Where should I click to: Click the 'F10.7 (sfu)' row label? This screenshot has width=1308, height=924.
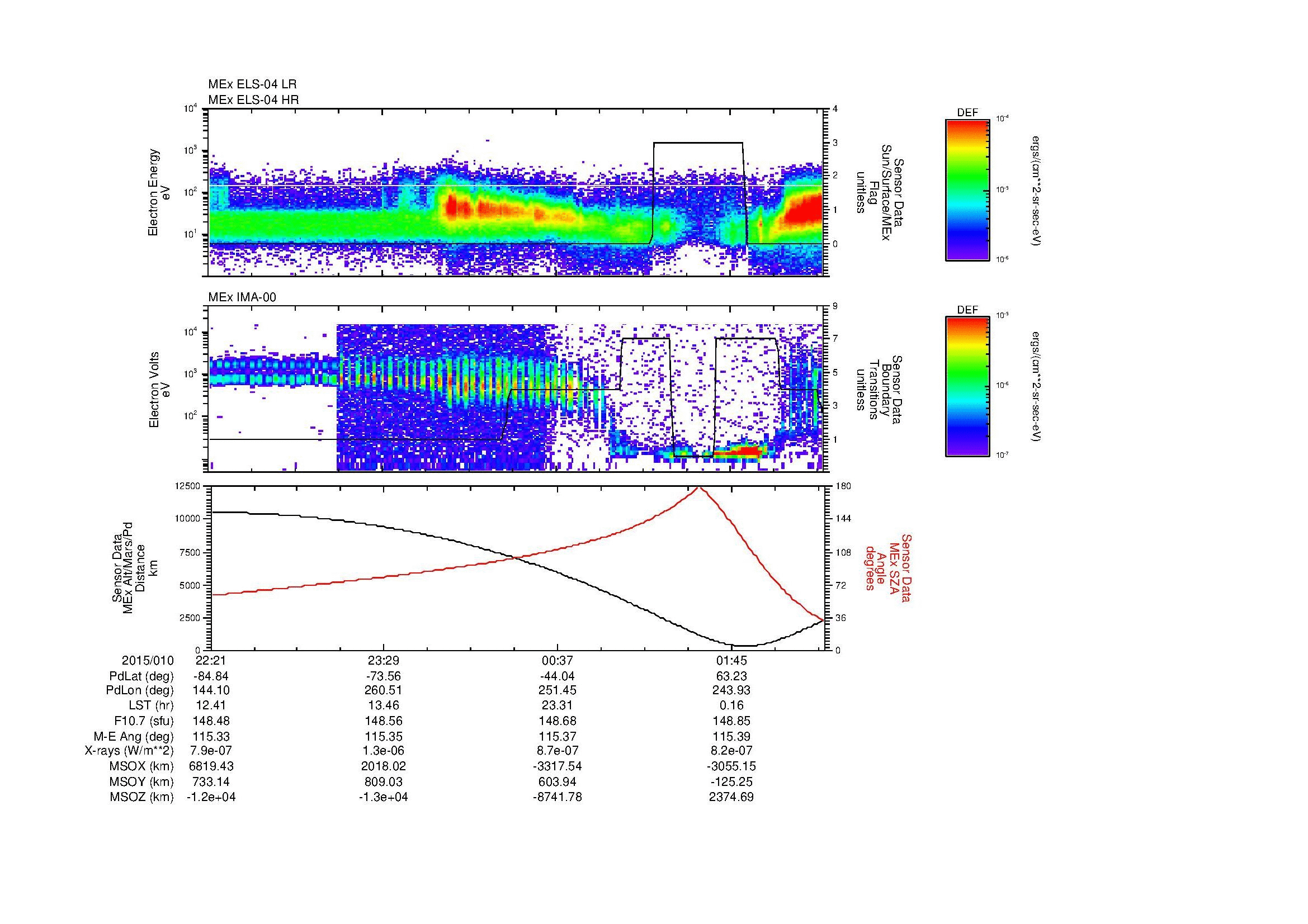[x=144, y=721]
